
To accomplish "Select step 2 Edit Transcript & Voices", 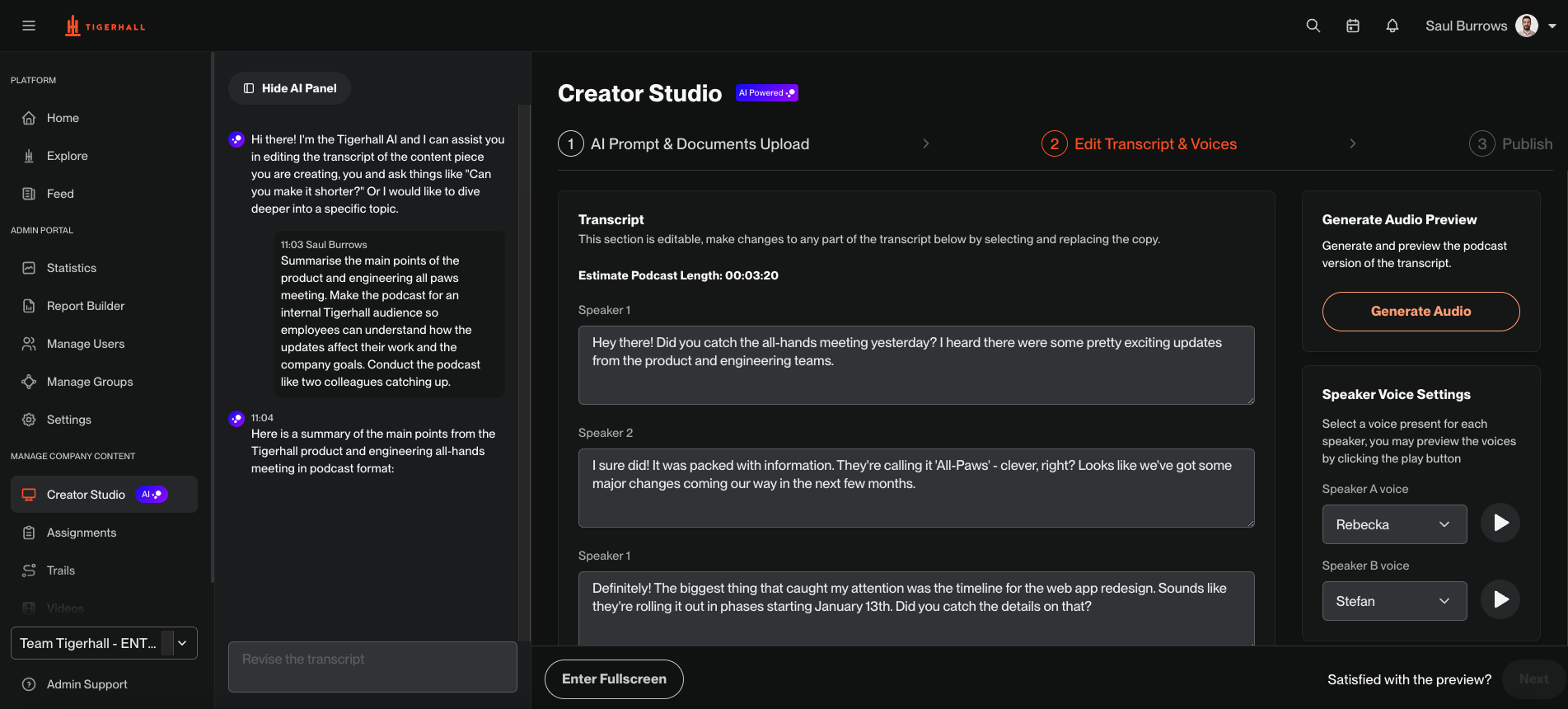I will click(1140, 143).
